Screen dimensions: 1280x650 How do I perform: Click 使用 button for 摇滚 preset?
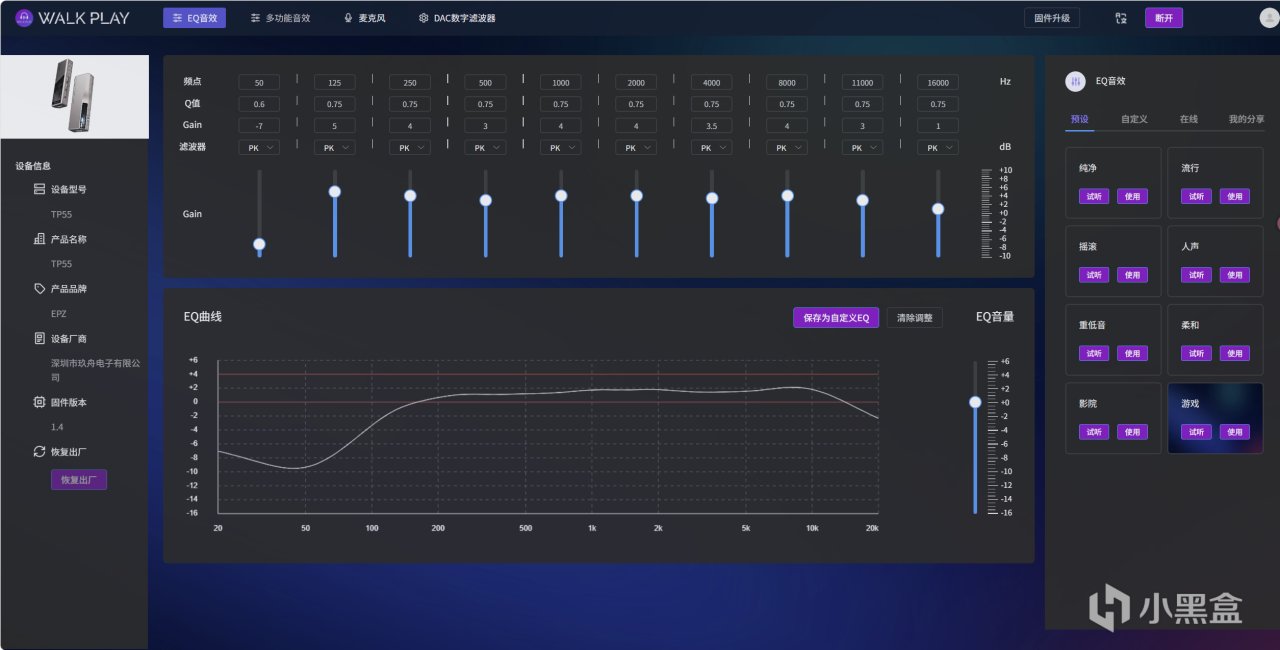1132,275
